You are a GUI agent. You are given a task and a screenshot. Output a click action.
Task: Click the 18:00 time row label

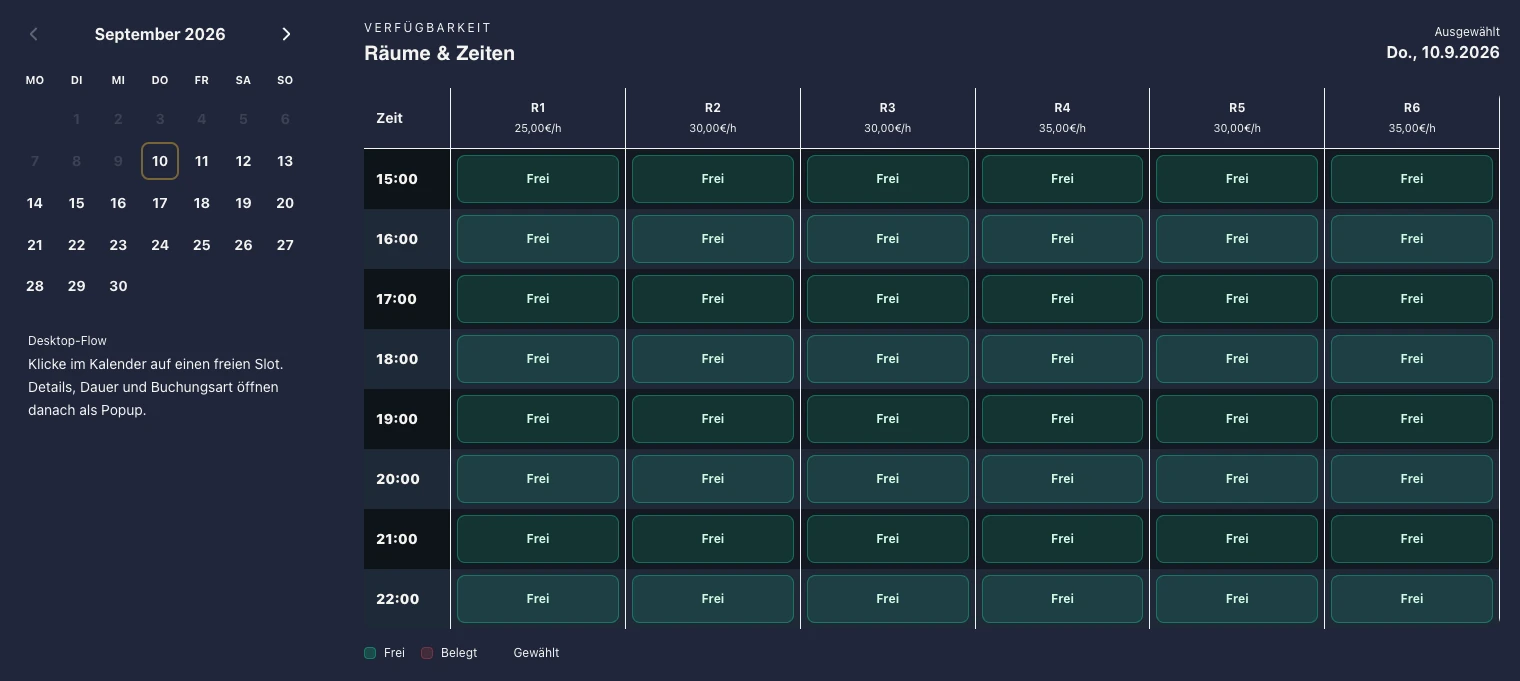coord(397,359)
